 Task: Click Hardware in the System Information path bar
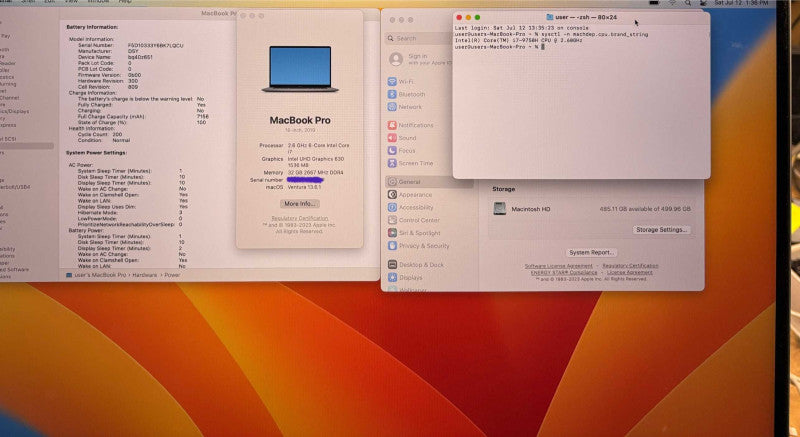145,275
